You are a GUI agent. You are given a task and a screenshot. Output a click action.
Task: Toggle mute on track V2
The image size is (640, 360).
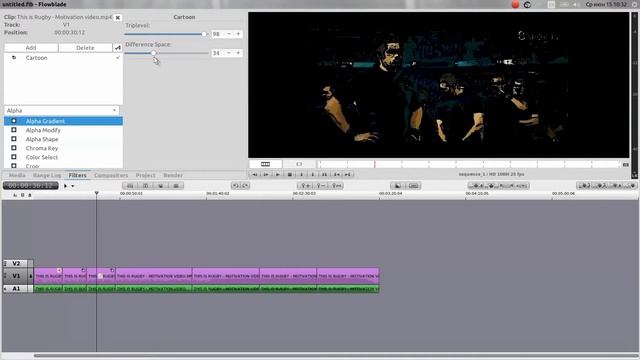(x=5, y=264)
